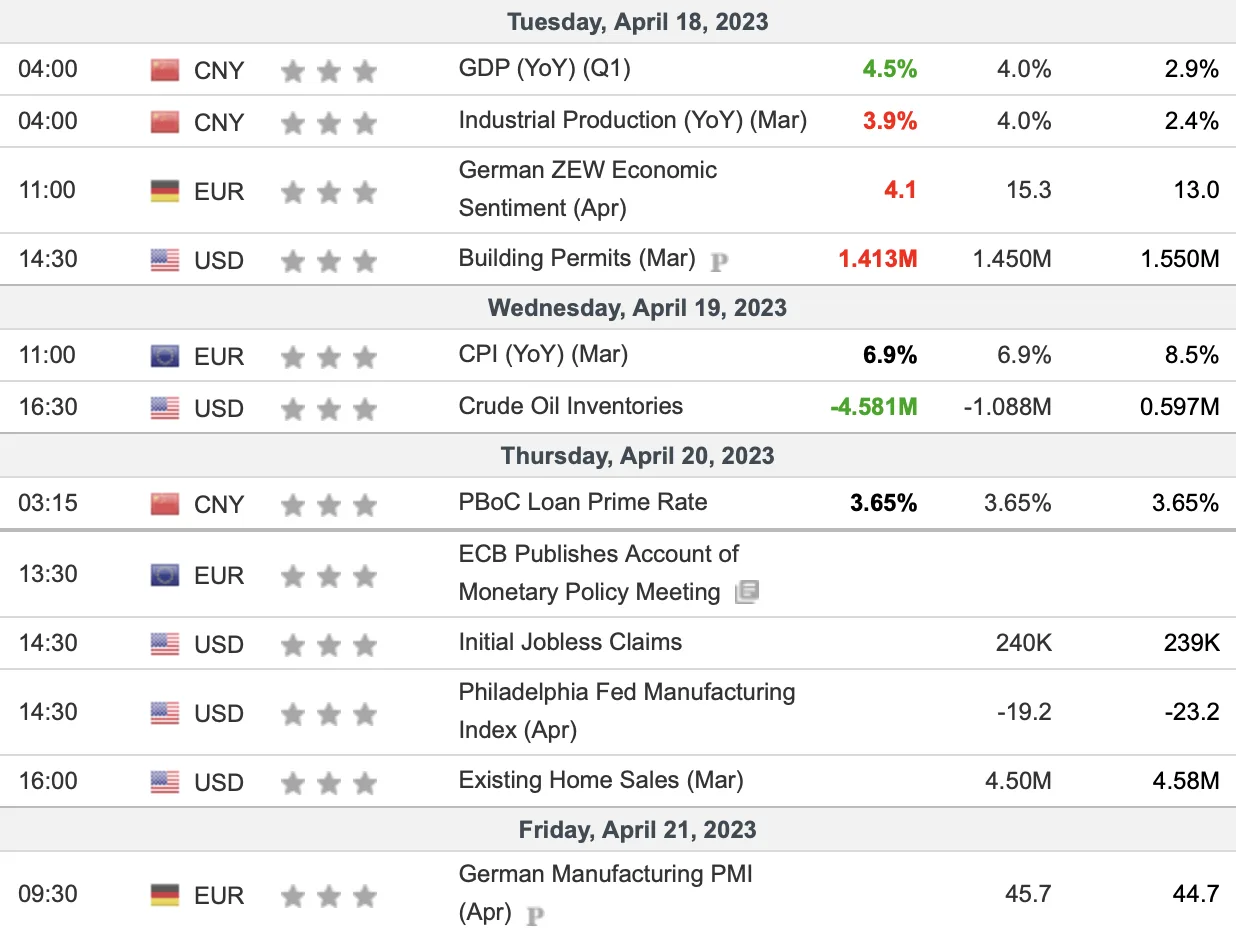The width and height of the screenshot is (1236, 930).
Task: Open the Crude Oil Inventories event
Action: (x=571, y=406)
